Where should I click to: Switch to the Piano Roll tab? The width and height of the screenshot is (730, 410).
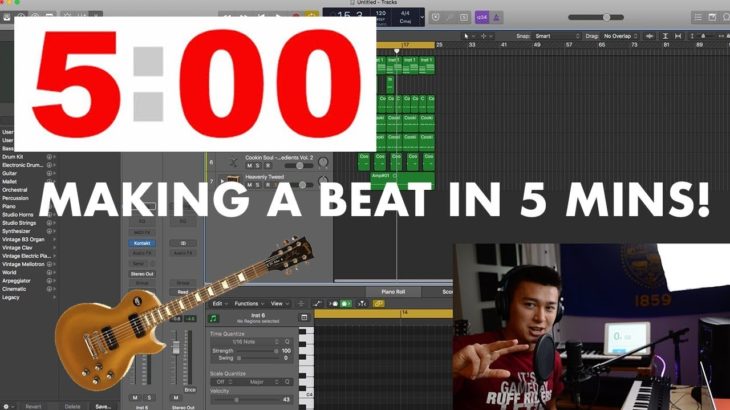(393, 292)
